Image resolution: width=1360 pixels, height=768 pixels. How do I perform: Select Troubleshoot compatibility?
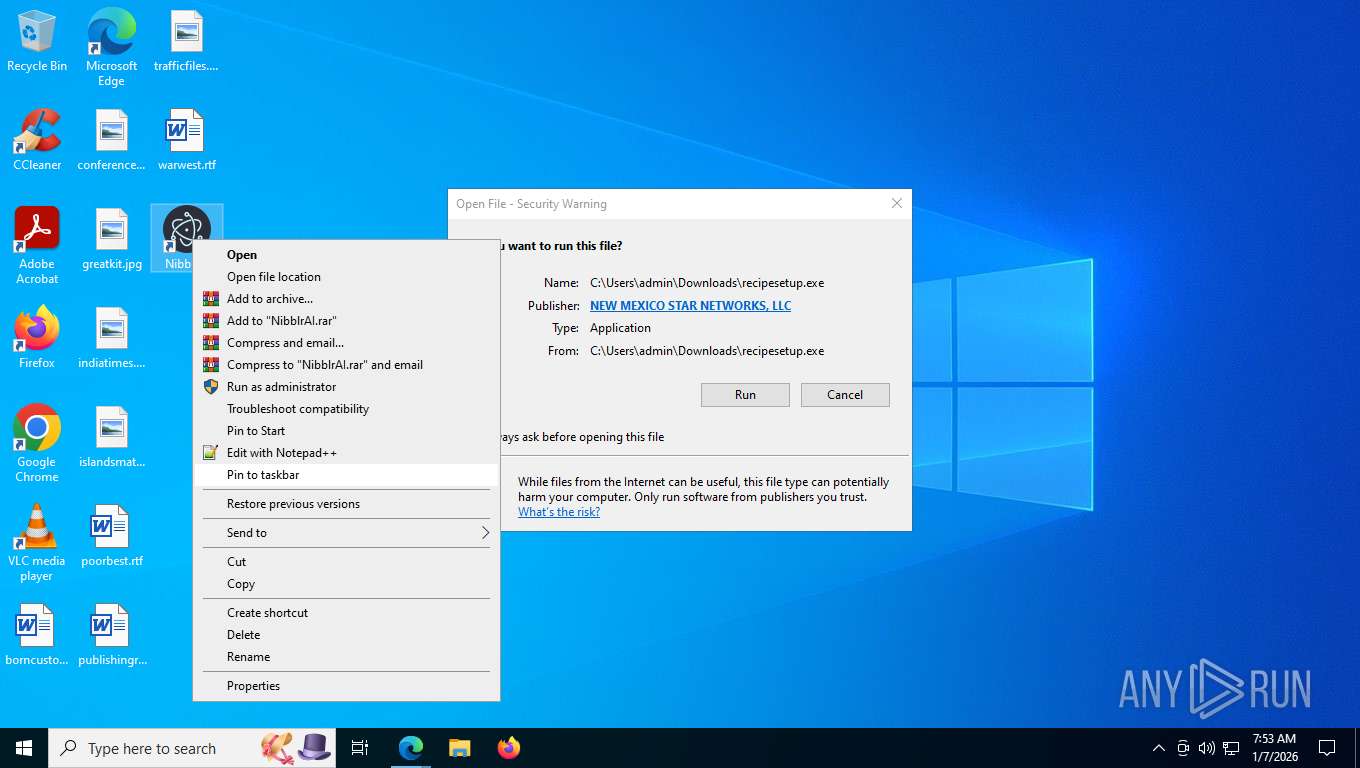tap(346, 409)
